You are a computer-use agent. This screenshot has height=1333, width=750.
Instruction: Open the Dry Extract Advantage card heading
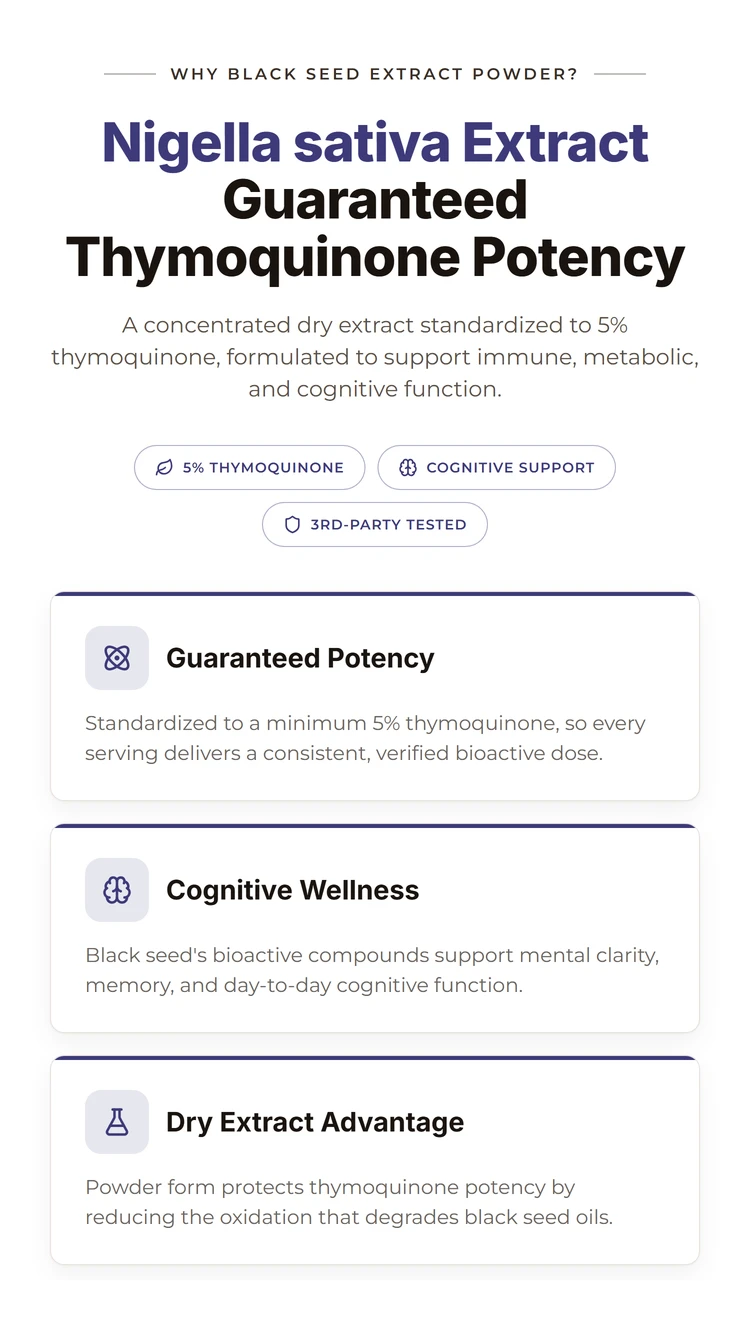pos(315,1122)
